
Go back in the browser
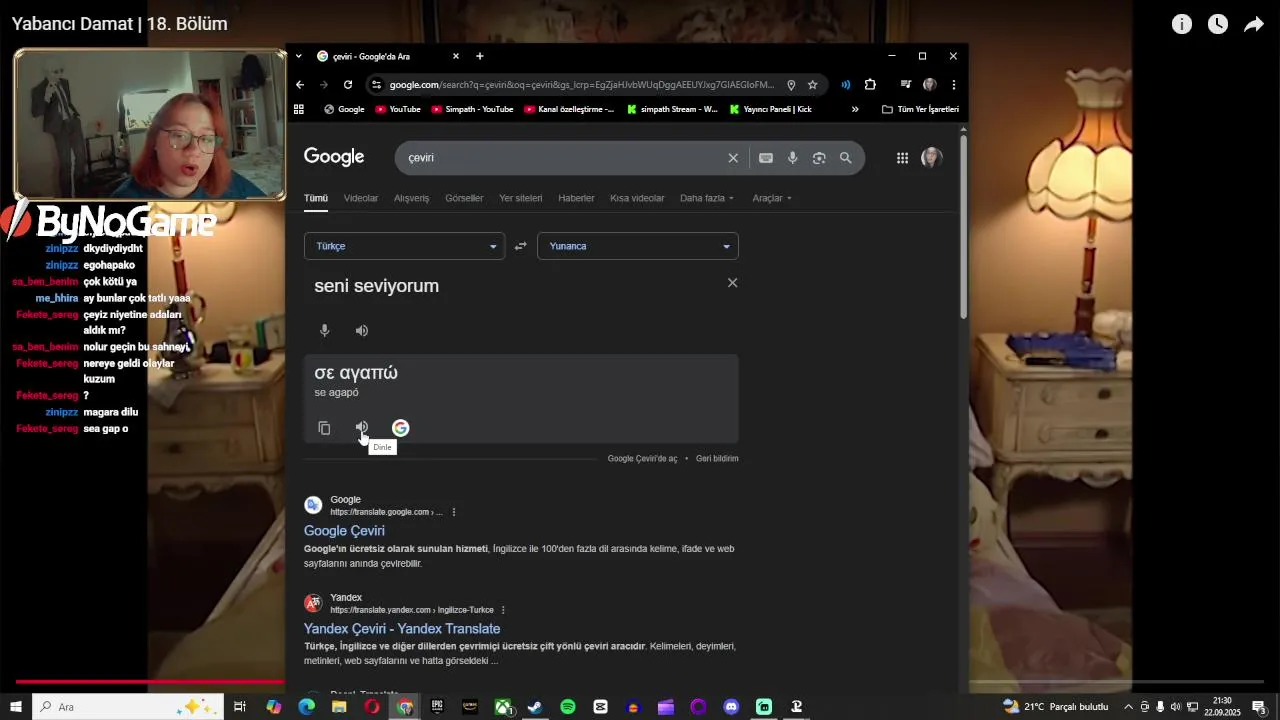(300, 85)
